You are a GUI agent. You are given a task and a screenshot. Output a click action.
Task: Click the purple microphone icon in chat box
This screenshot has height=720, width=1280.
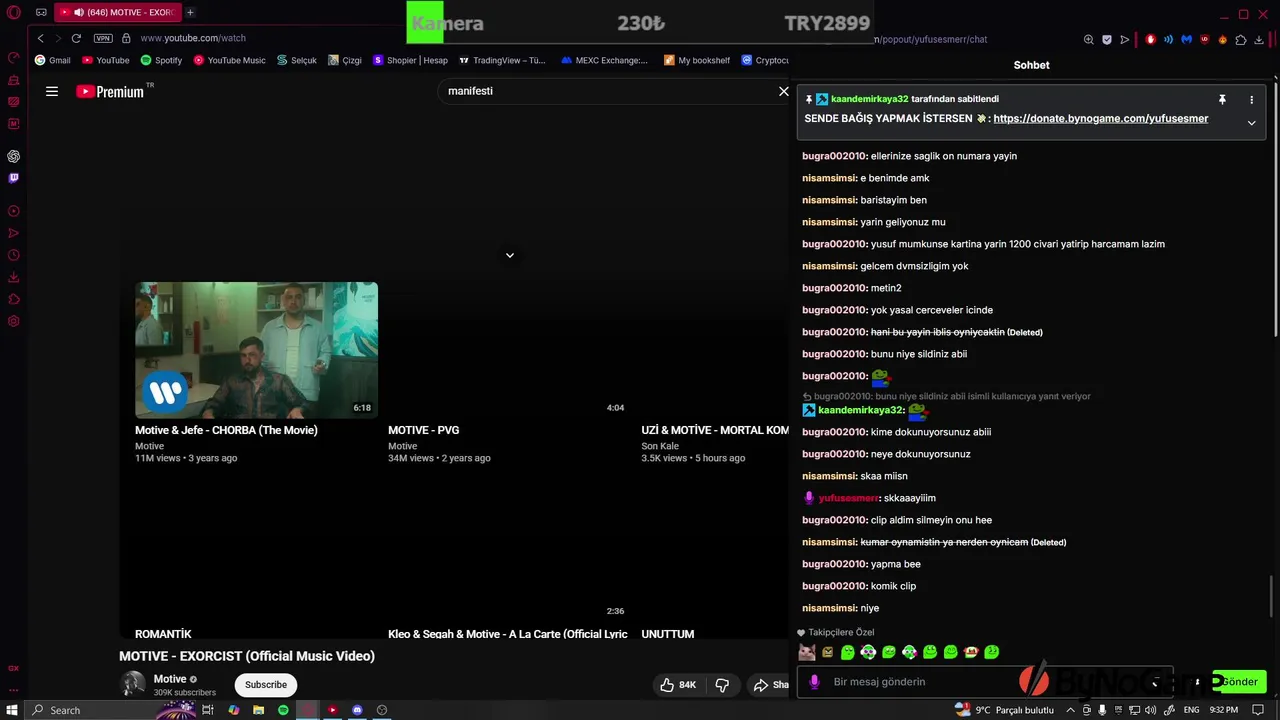(815, 682)
